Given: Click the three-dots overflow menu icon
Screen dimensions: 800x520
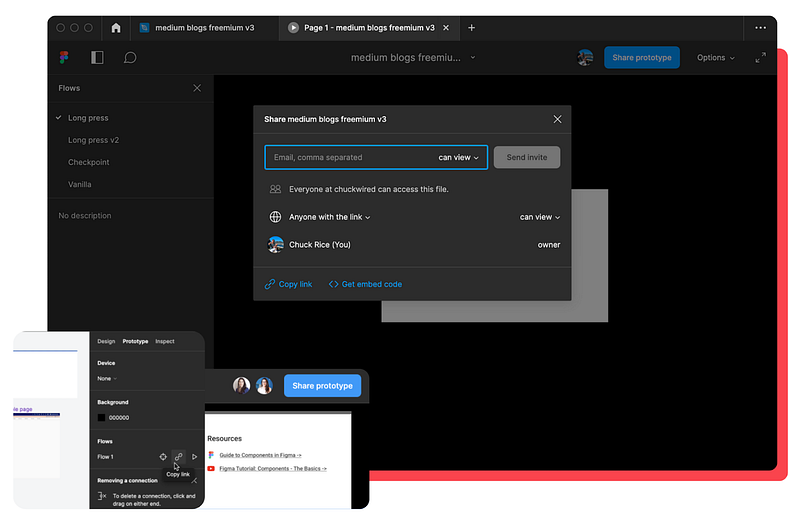Looking at the screenshot, I should pyautogui.click(x=760, y=28).
